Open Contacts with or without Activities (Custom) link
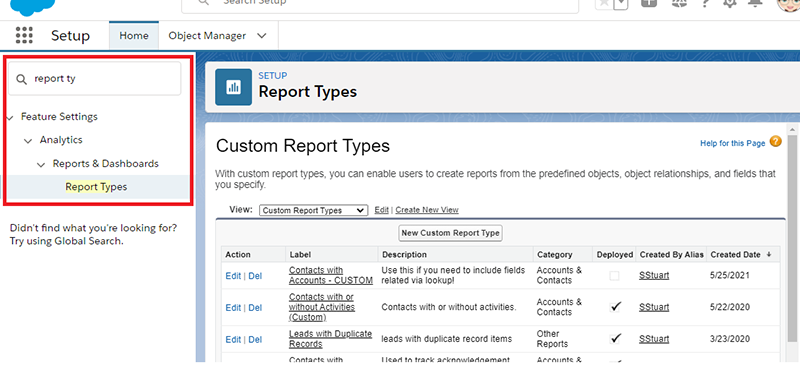Viewport: 800px width, 373px height. point(322,307)
